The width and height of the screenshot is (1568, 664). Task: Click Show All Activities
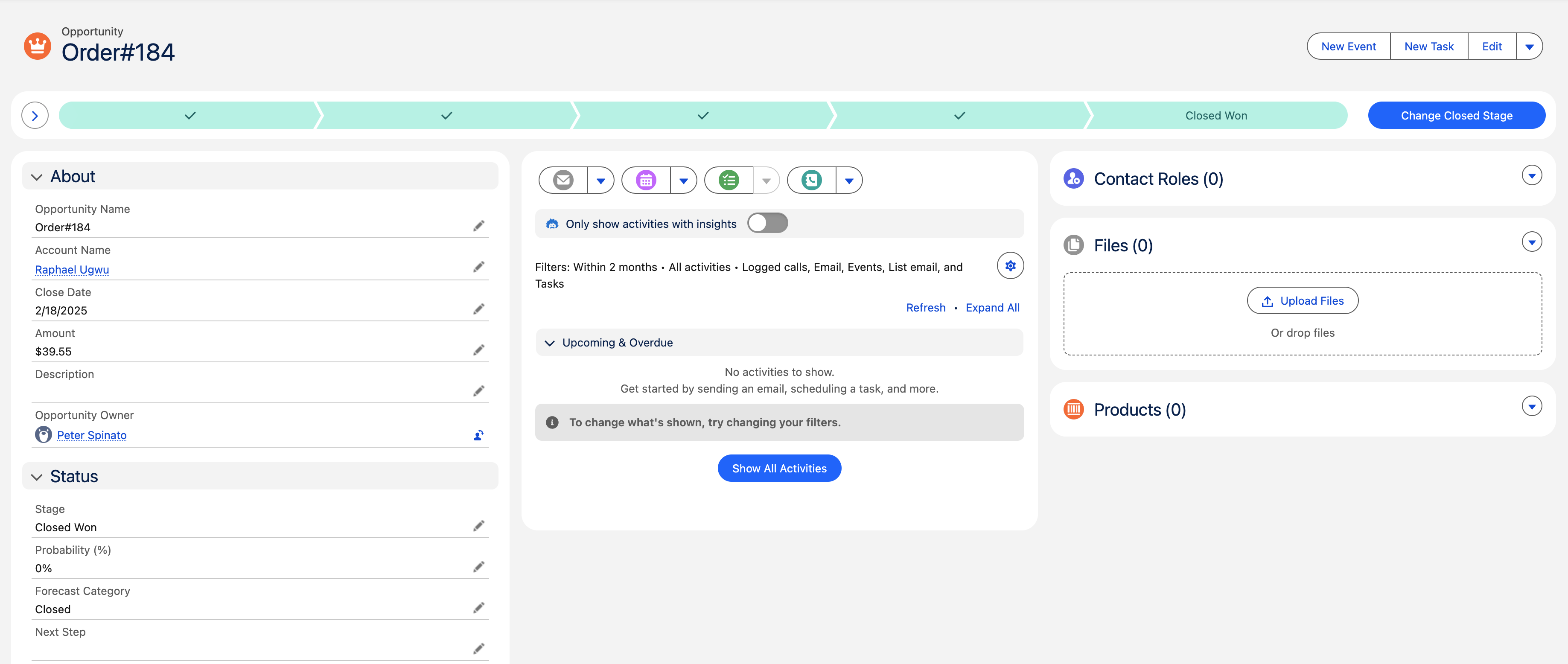(779, 468)
